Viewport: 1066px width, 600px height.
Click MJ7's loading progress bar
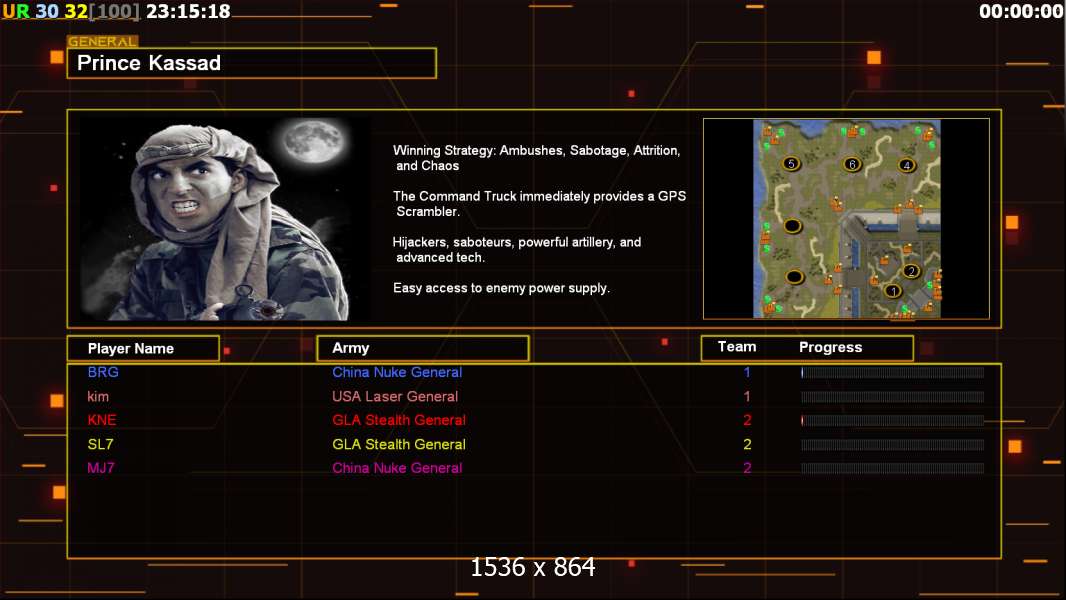click(893, 468)
